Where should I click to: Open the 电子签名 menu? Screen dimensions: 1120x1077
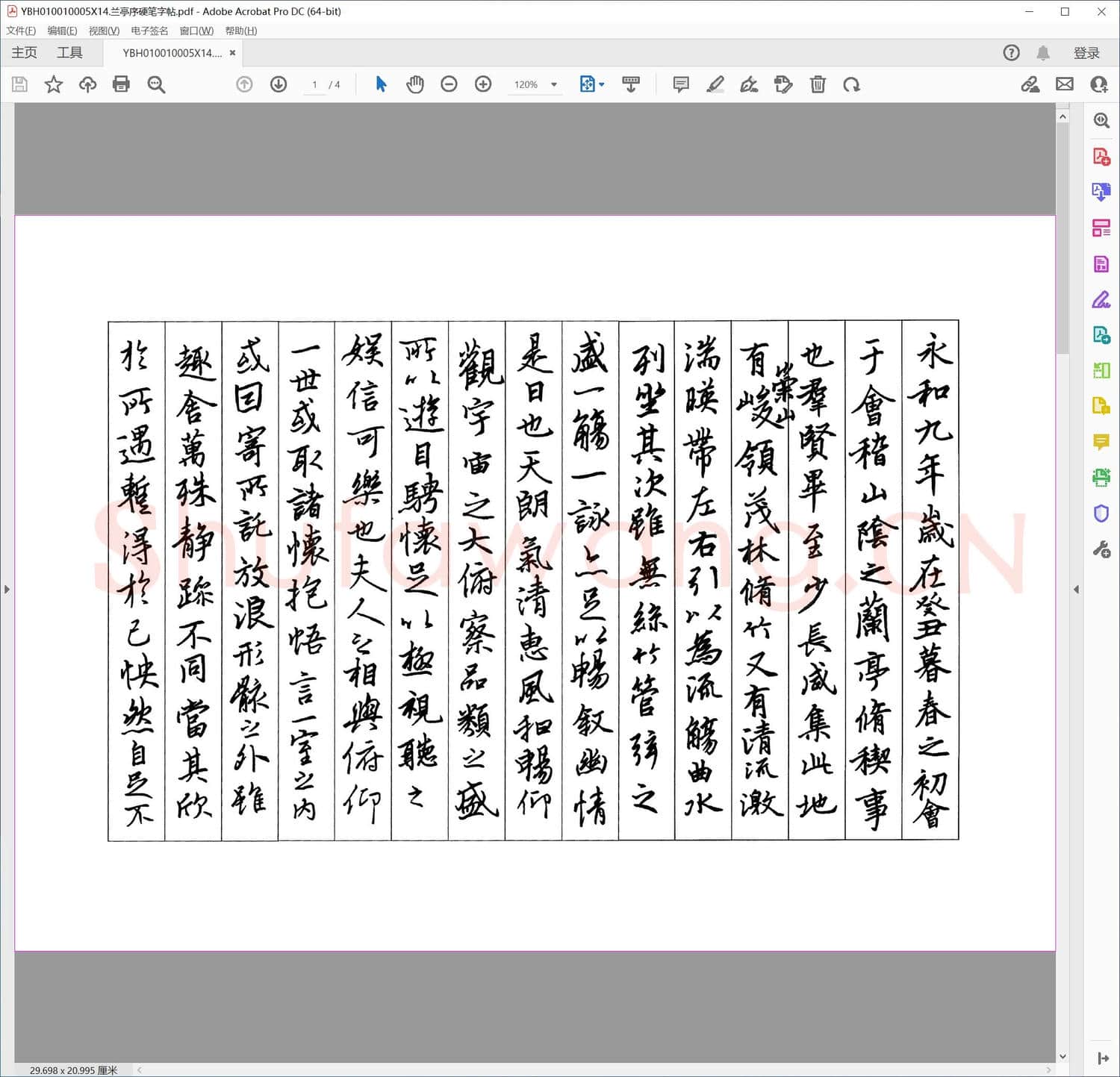click(149, 31)
